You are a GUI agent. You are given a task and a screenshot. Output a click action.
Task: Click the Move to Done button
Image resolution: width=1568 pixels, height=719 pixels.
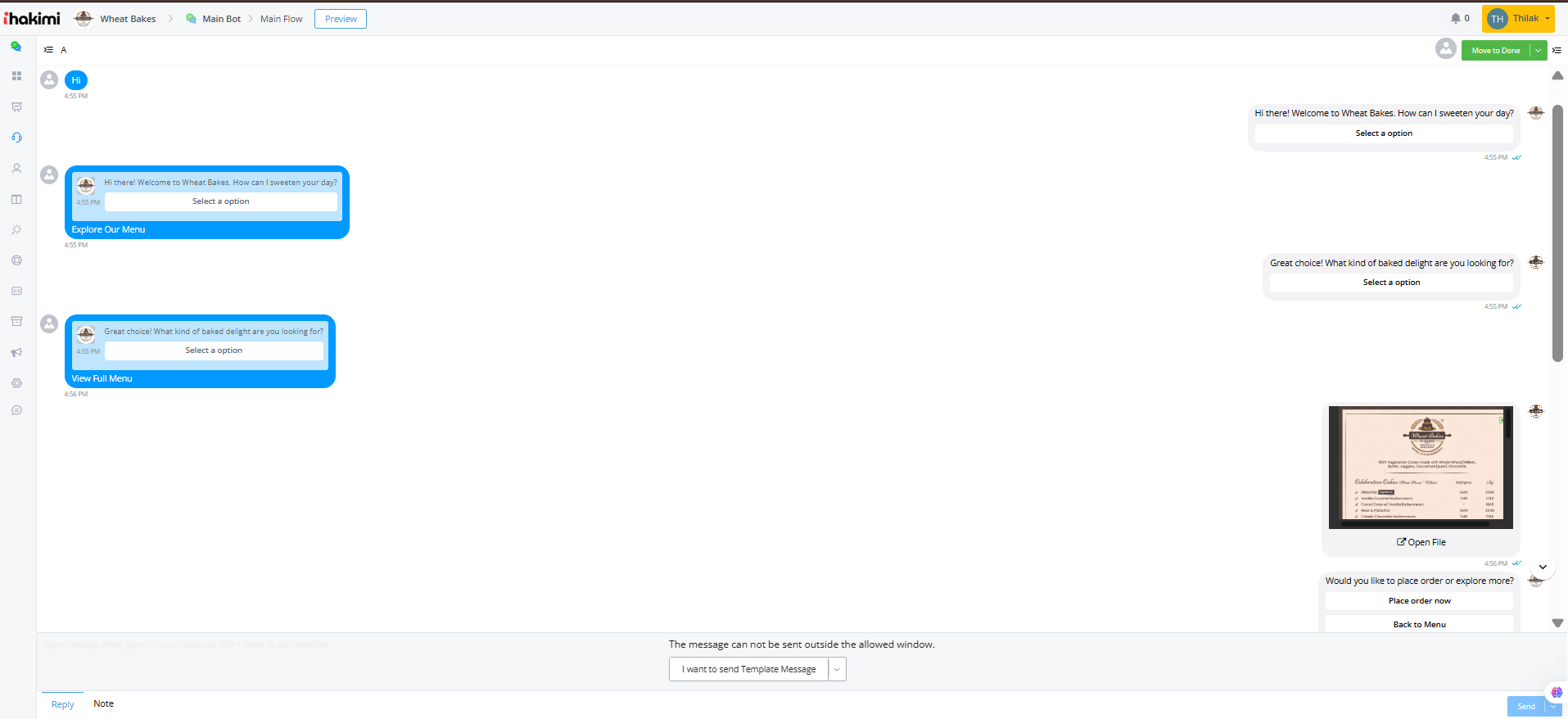[x=1496, y=50]
